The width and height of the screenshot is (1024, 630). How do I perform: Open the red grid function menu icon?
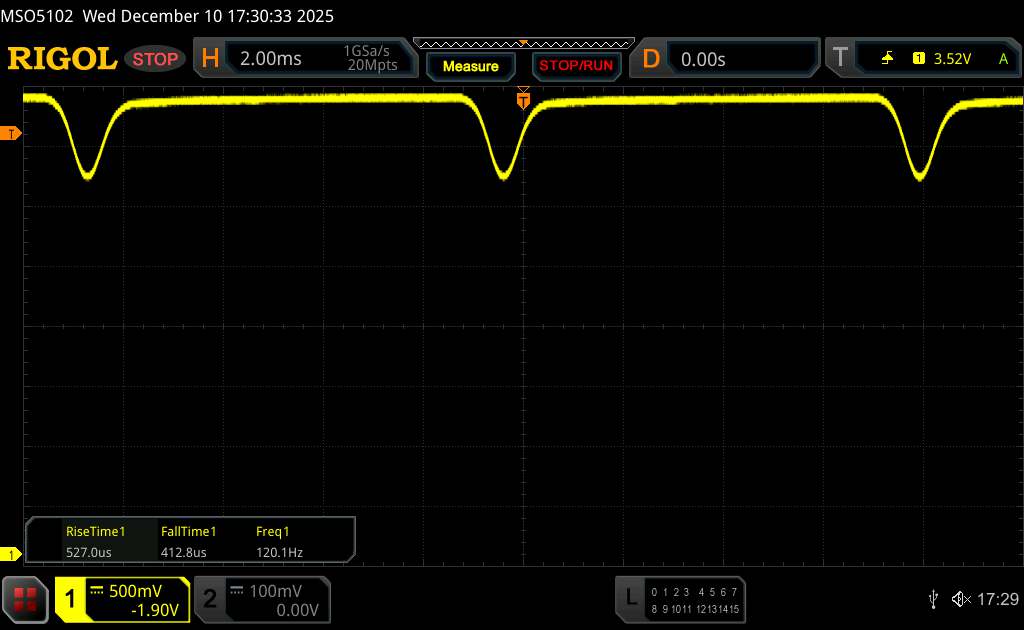click(25, 599)
